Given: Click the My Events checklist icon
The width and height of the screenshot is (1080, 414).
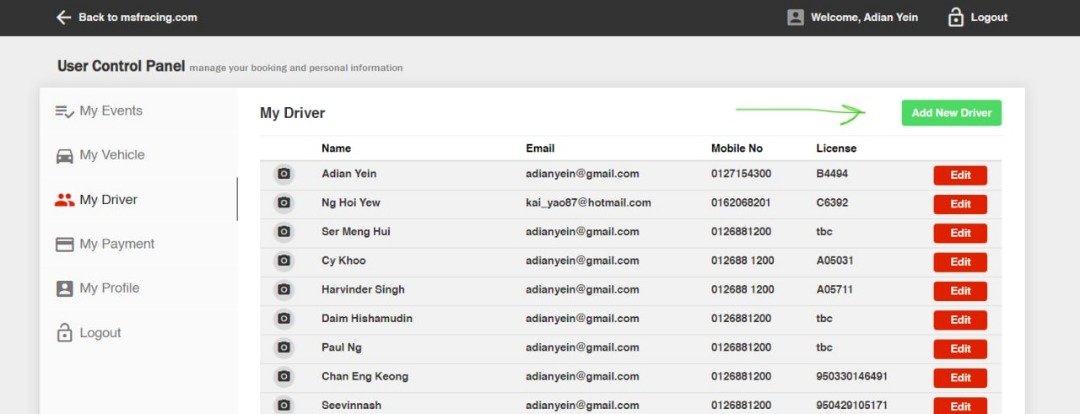Looking at the screenshot, I should (x=65, y=111).
